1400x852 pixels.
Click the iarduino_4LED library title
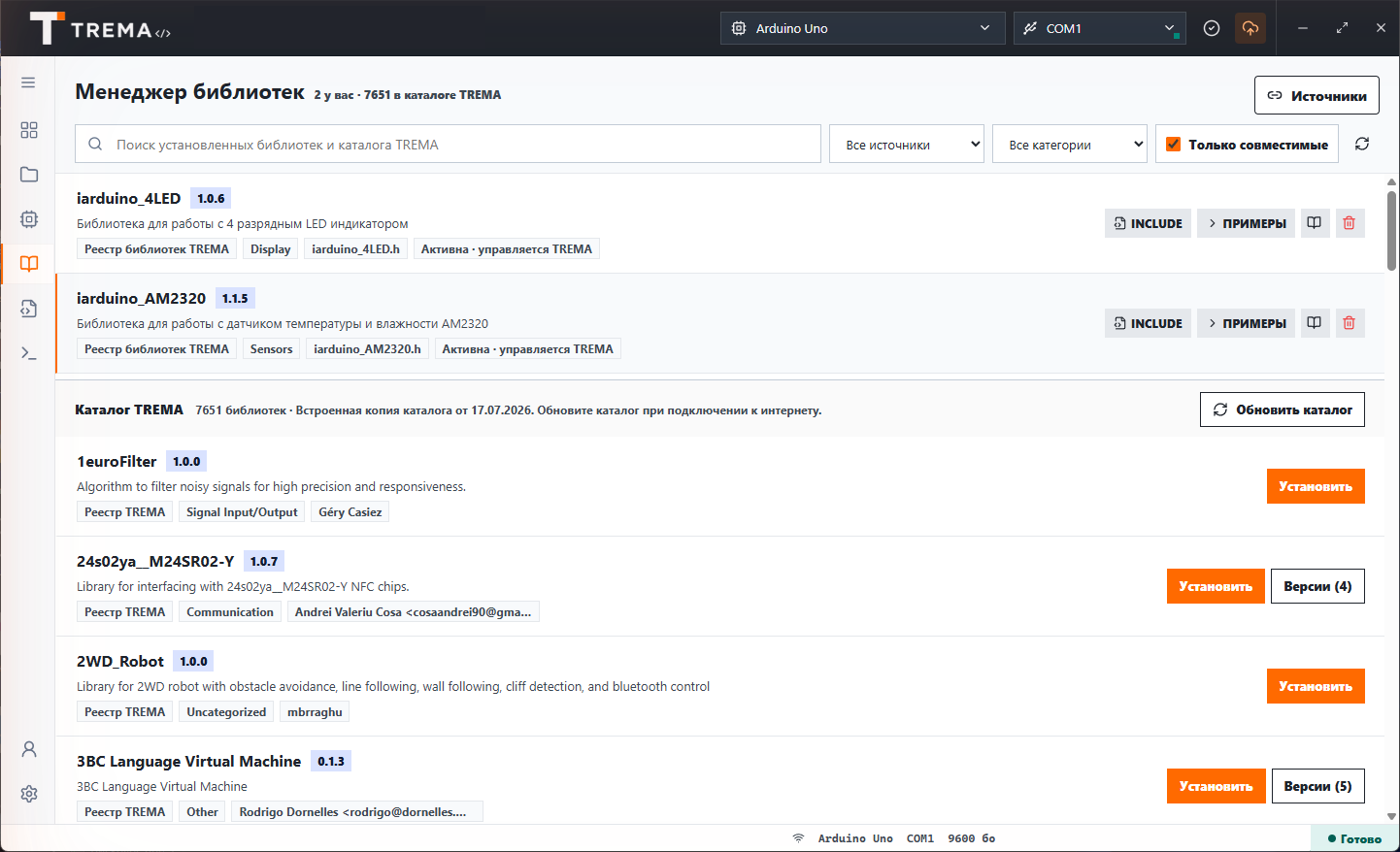coord(128,198)
